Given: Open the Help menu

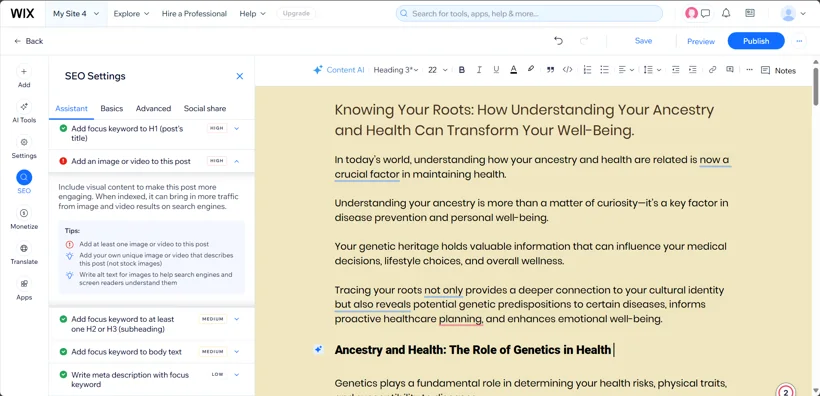Looking at the screenshot, I should (x=253, y=14).
